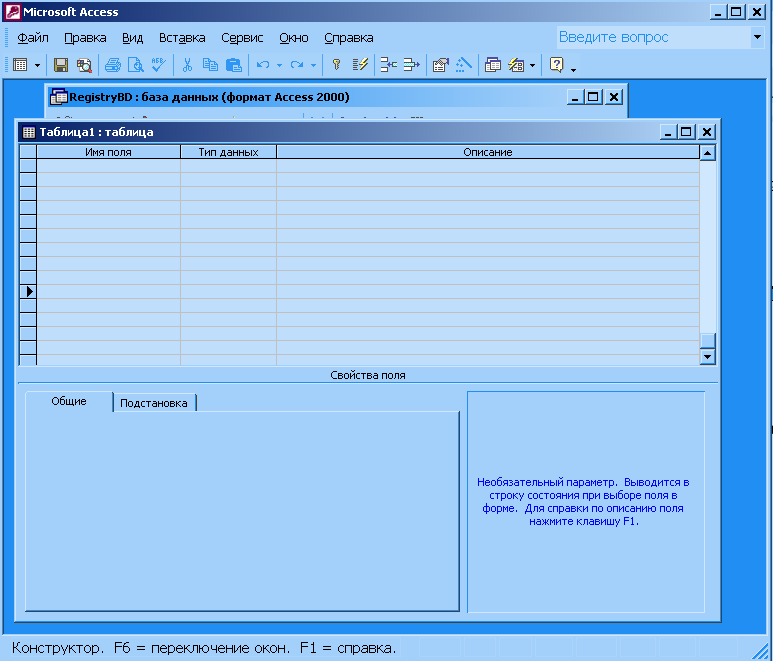Open the Окно menu
Screen dimensions: 773x661
point(294,38)
